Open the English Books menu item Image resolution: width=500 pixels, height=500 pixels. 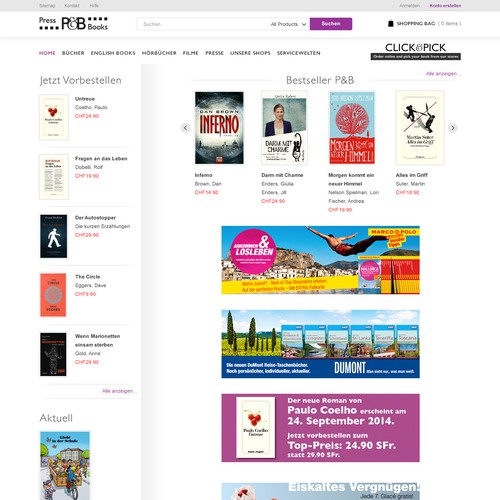[x=113, y=53]
